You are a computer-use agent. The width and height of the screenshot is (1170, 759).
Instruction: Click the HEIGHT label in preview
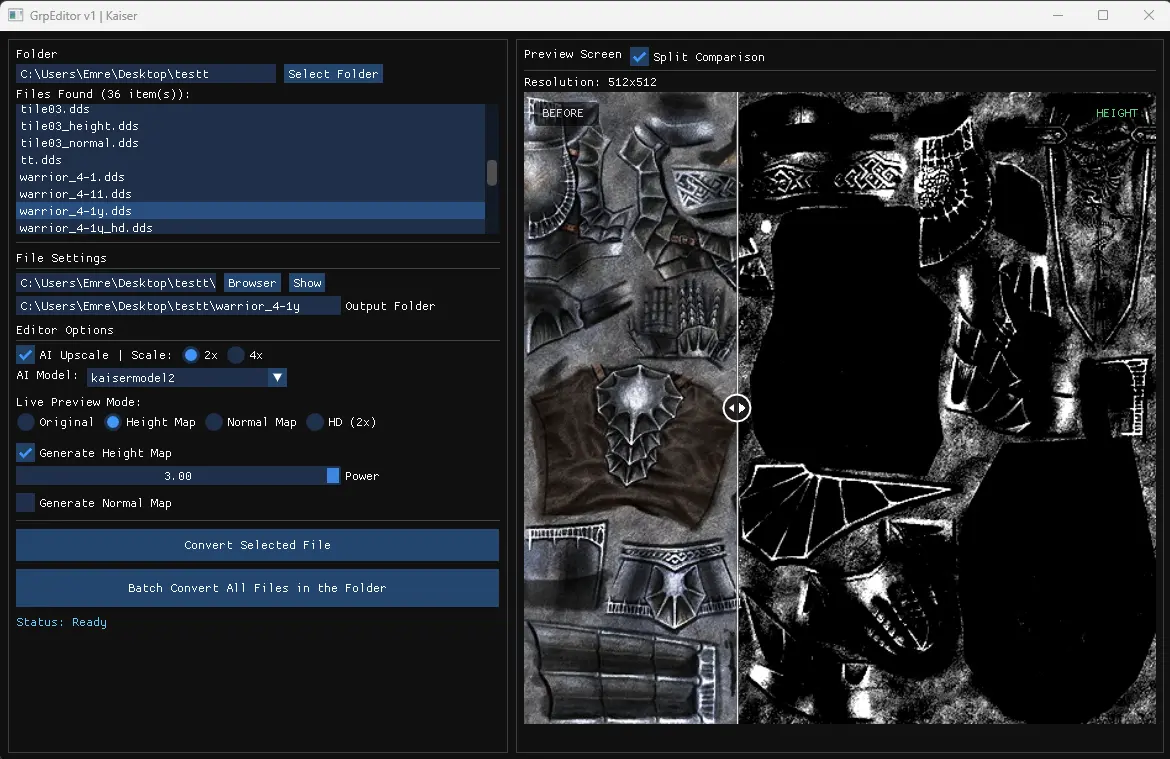point(1116,113)
